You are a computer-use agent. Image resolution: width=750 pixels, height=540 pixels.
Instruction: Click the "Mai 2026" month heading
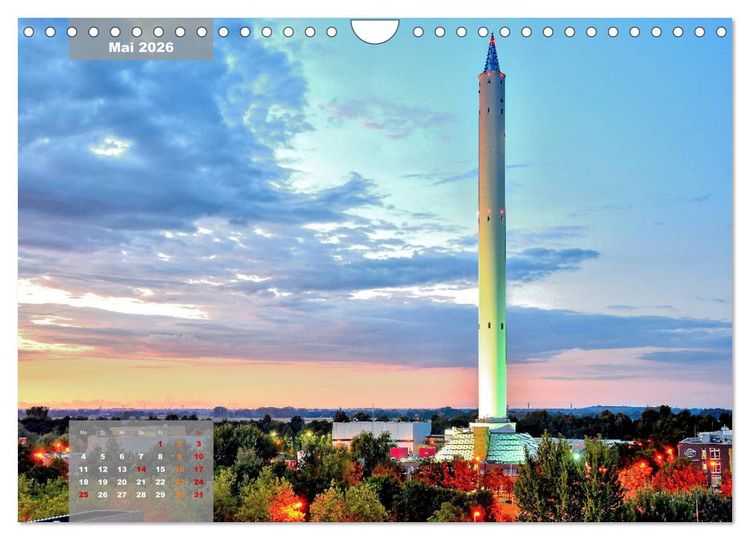pyautogui.click(x=141, y=47)
